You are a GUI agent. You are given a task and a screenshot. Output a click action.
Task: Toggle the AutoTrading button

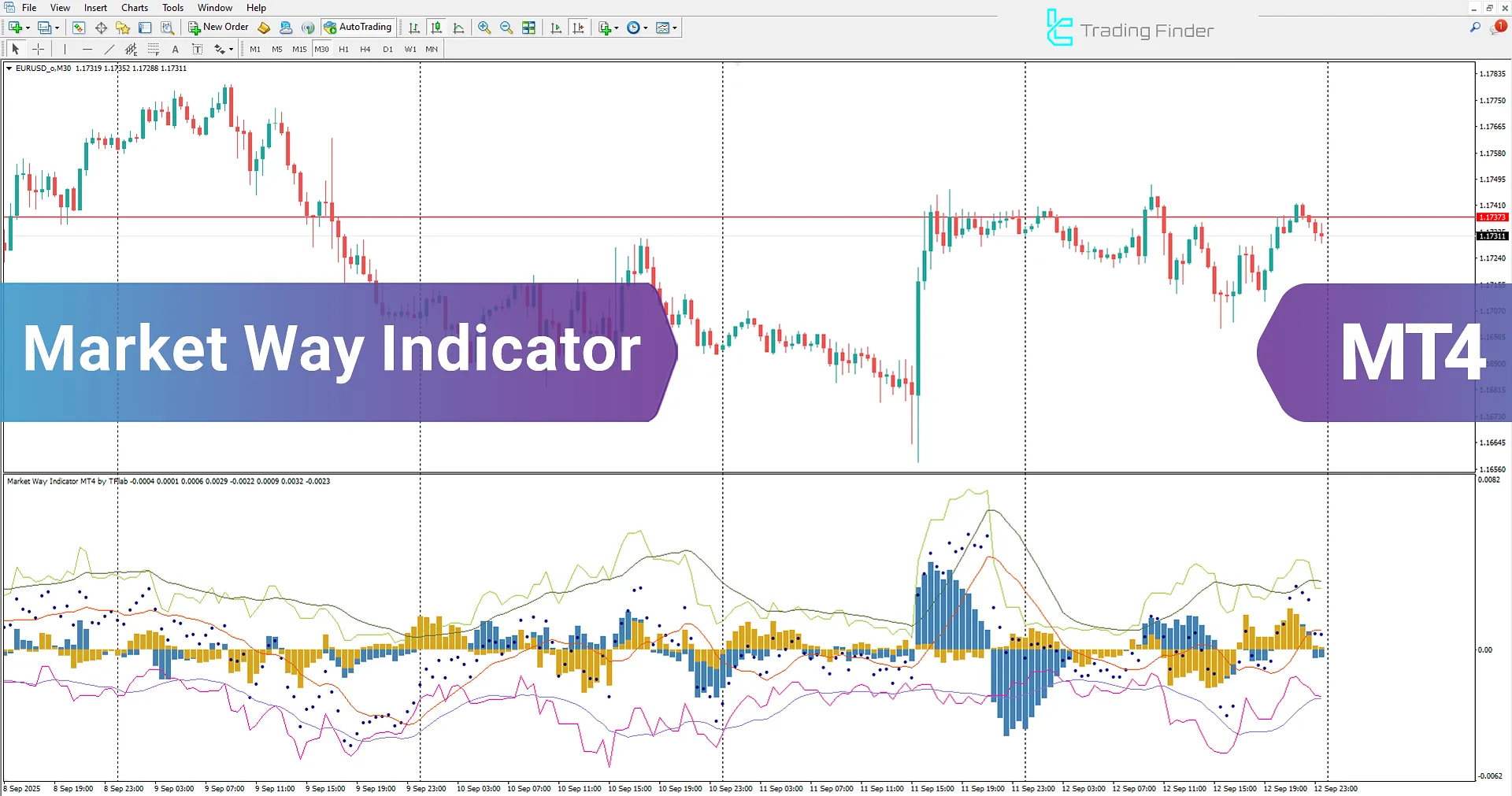coord(358,28)
